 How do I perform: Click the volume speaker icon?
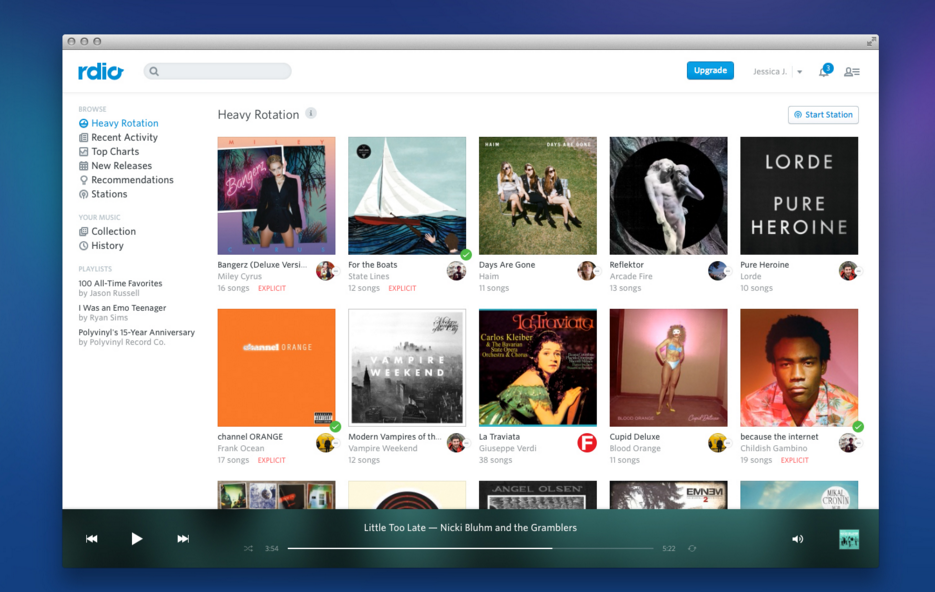[x=797, y=539]
